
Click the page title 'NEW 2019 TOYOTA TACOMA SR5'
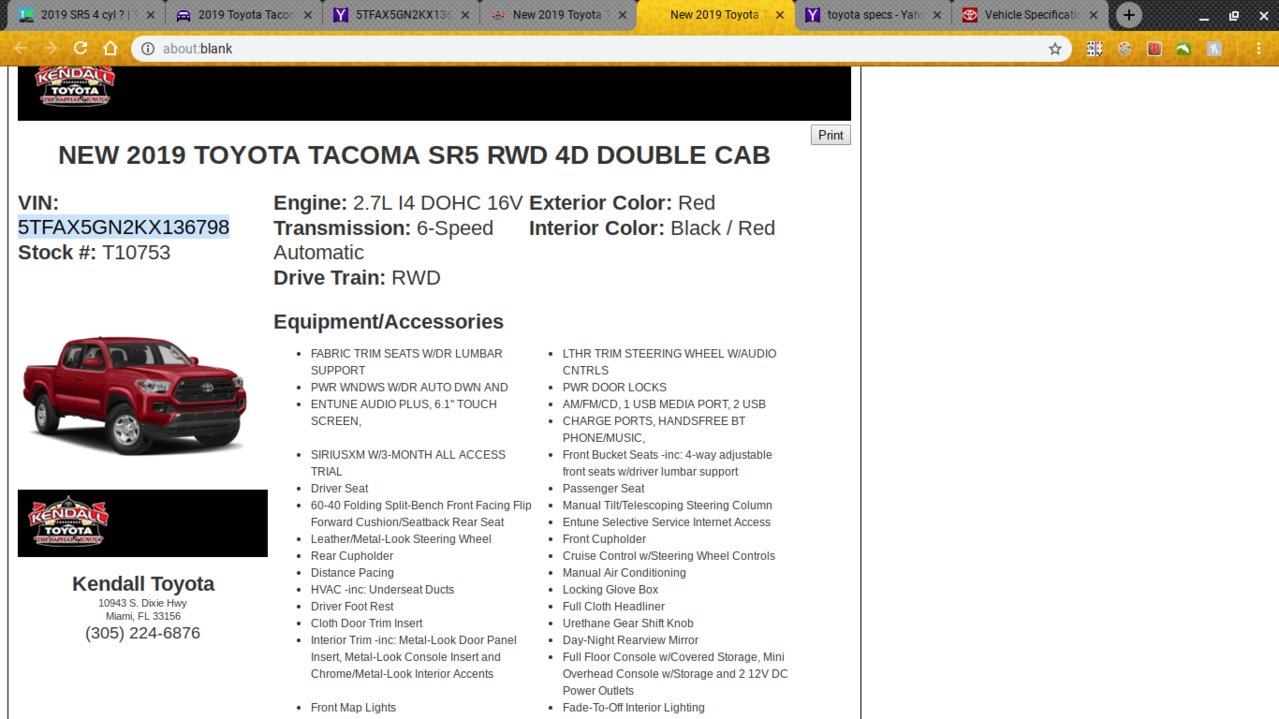[x=414, y=155]
